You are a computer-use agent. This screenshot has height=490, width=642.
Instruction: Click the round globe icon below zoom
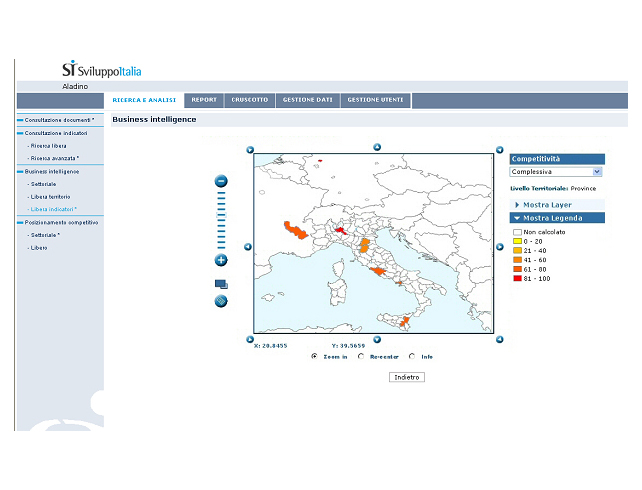click(x=221, y=301)
